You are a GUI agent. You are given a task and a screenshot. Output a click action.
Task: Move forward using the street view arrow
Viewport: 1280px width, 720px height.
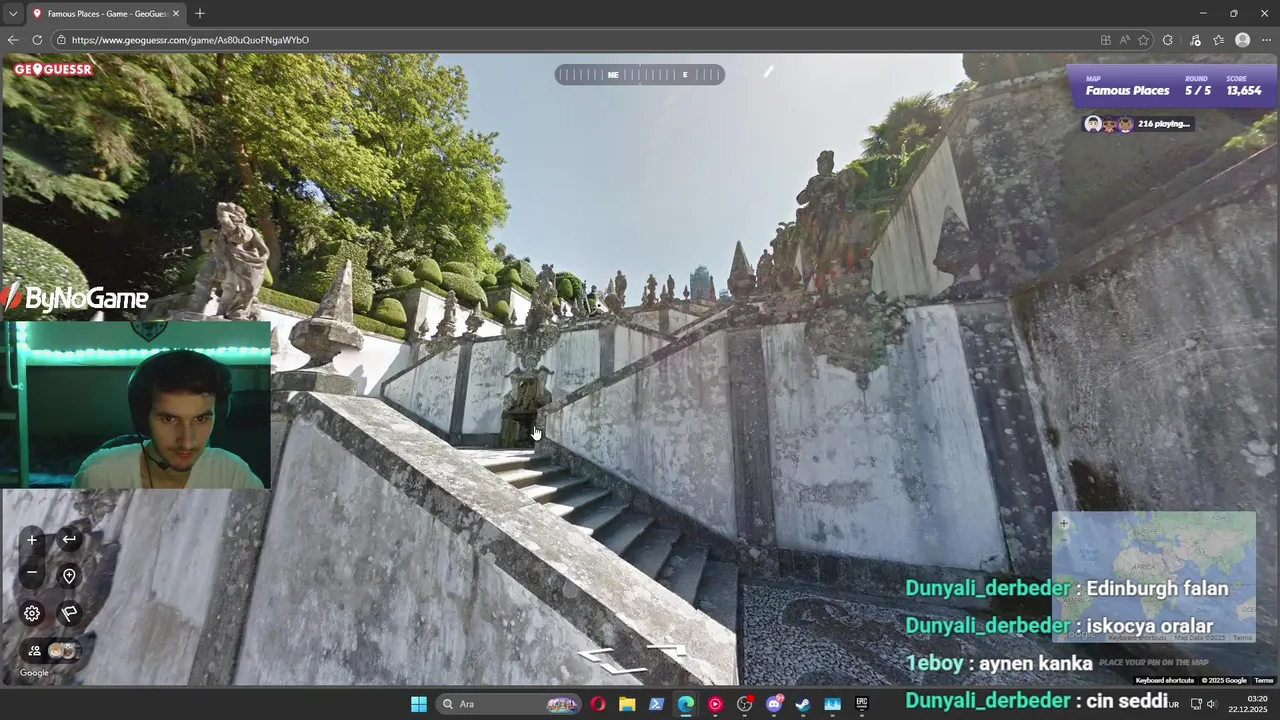tap(667, 650)
